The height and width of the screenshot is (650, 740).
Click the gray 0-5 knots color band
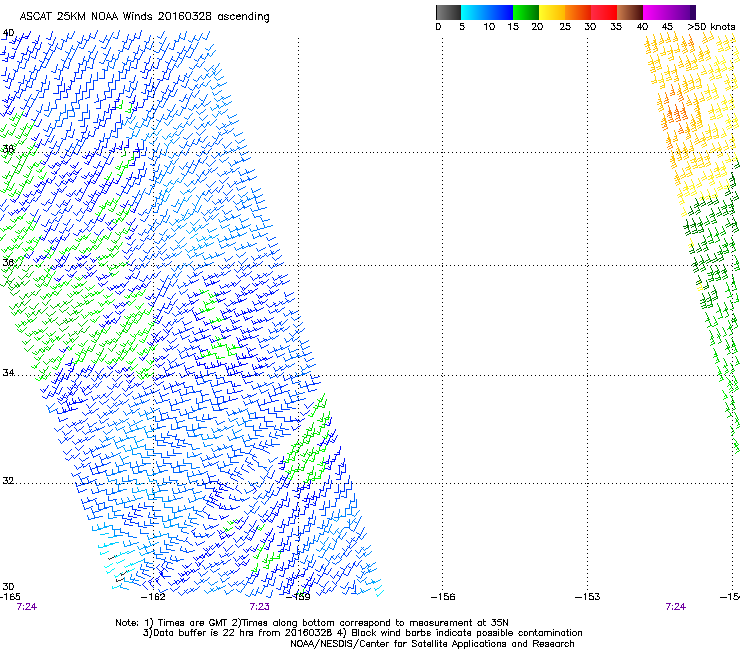coord(448,12)
